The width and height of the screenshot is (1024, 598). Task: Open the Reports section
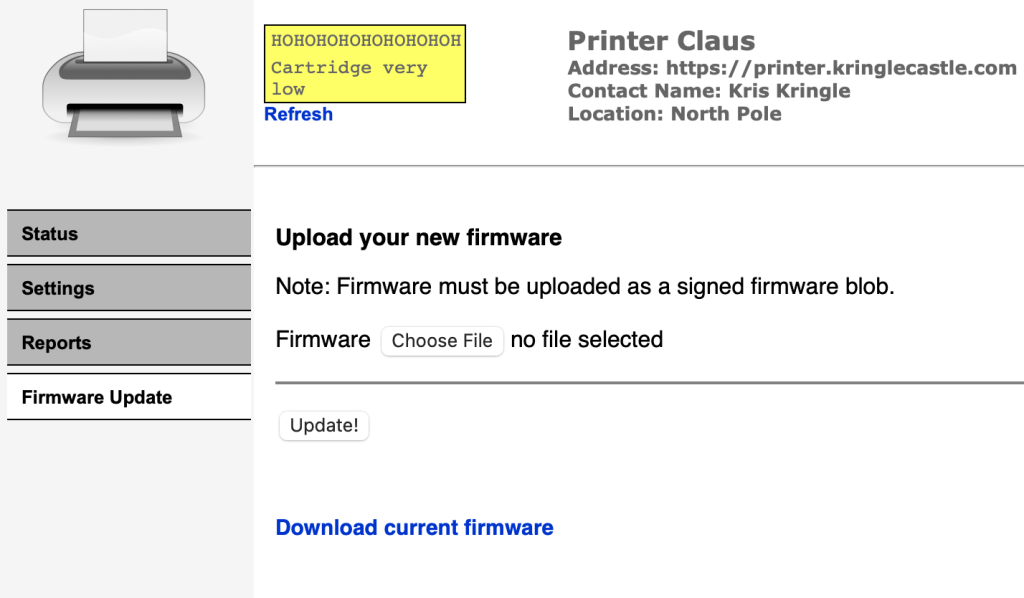pyautogui.click(x=128, y=343)
